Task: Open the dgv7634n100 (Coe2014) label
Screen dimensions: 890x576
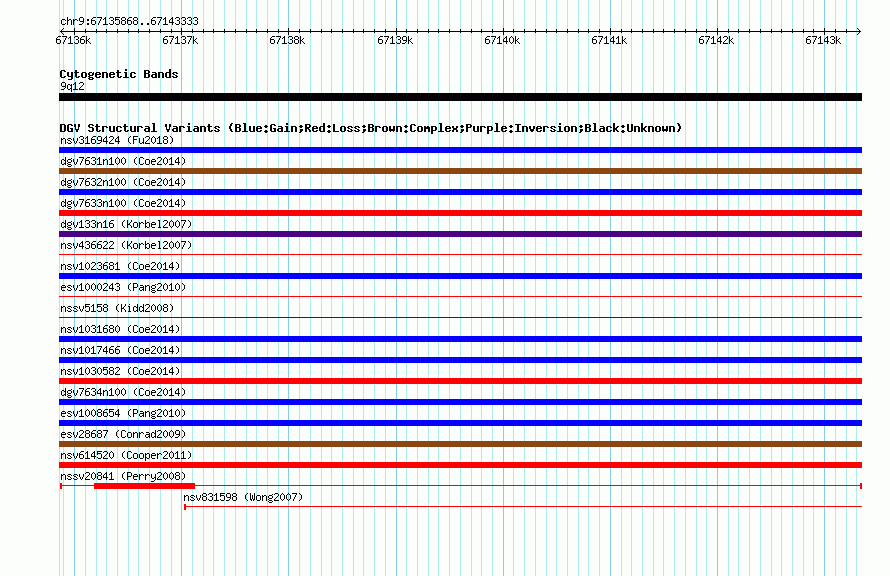Action: tap(123, 392)
